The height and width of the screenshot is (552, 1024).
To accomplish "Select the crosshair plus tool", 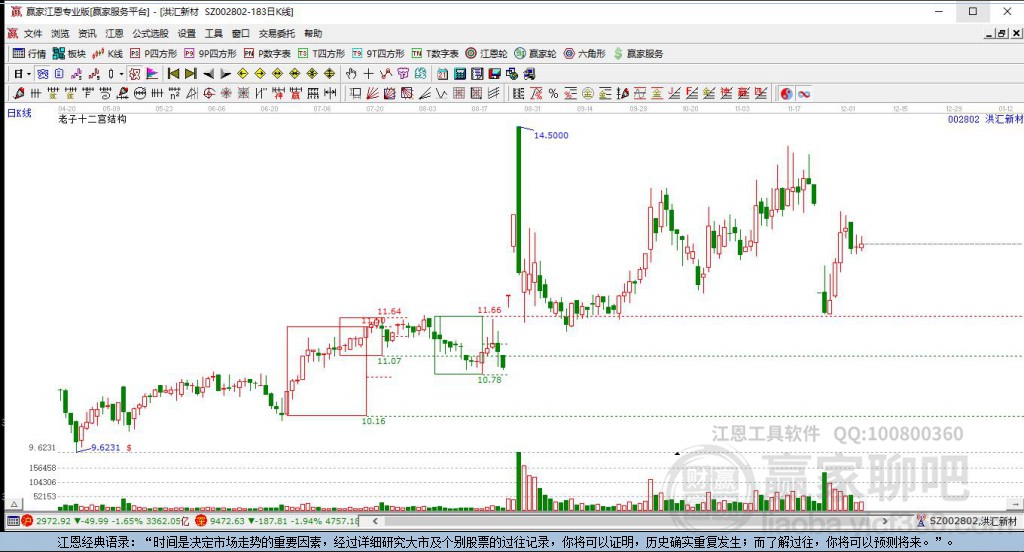I will [x=368, y=74].
